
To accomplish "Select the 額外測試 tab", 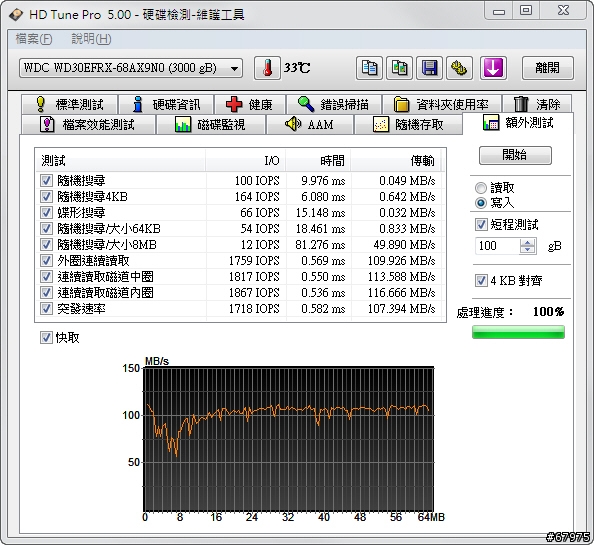I will pos(518,123).
